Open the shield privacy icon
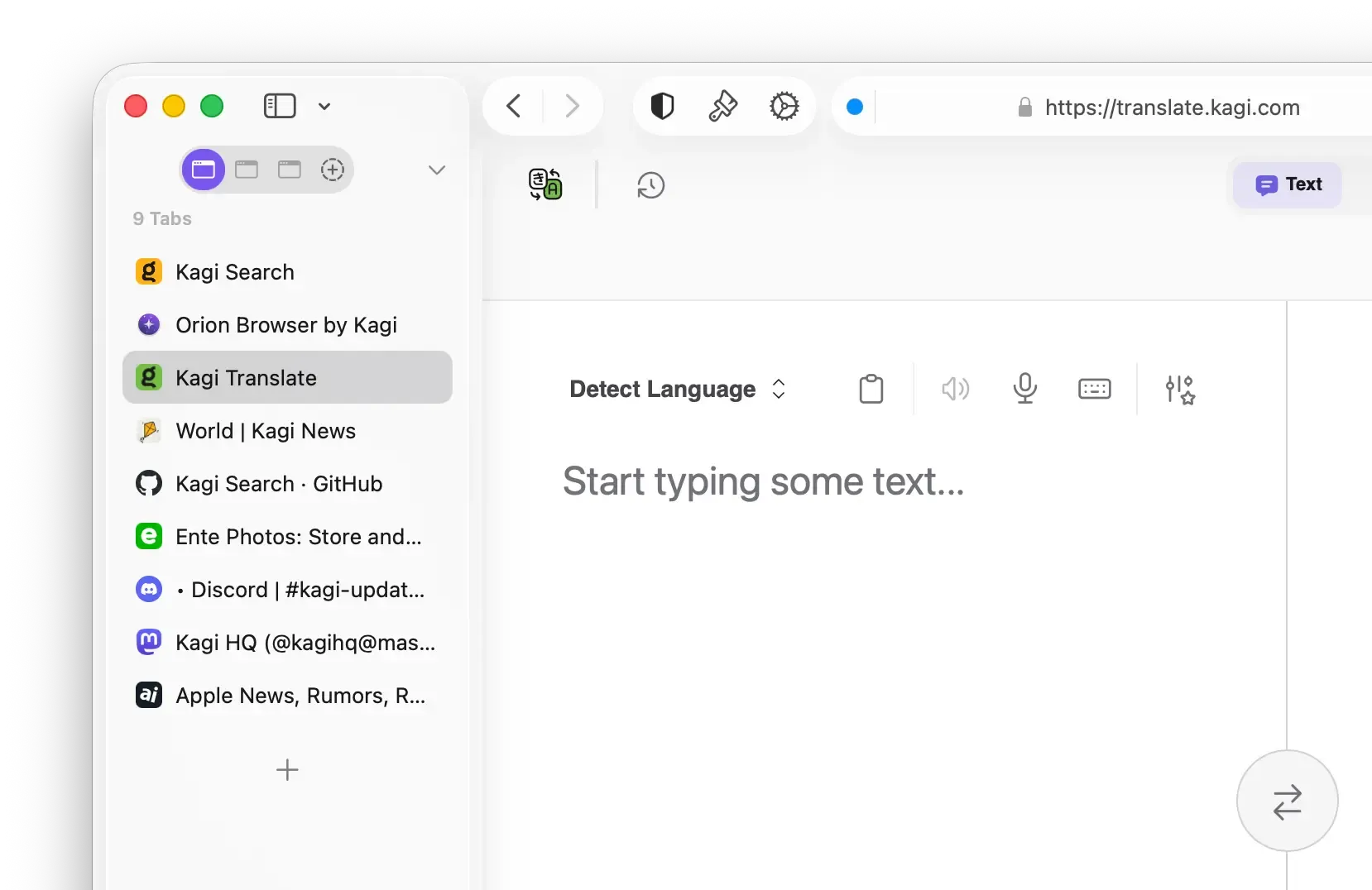This screenshot has width=1372, height=890. pos(662,106)
